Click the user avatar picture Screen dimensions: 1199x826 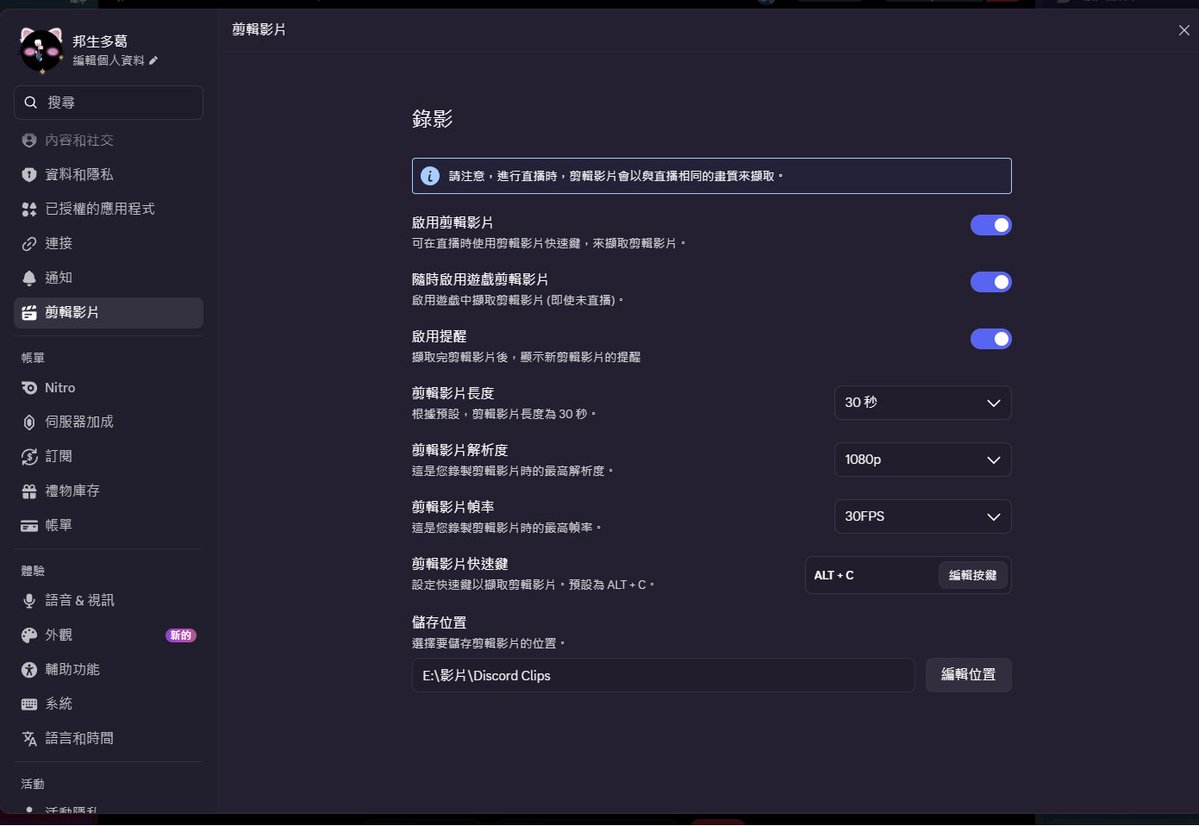click(x=41, y=50)
